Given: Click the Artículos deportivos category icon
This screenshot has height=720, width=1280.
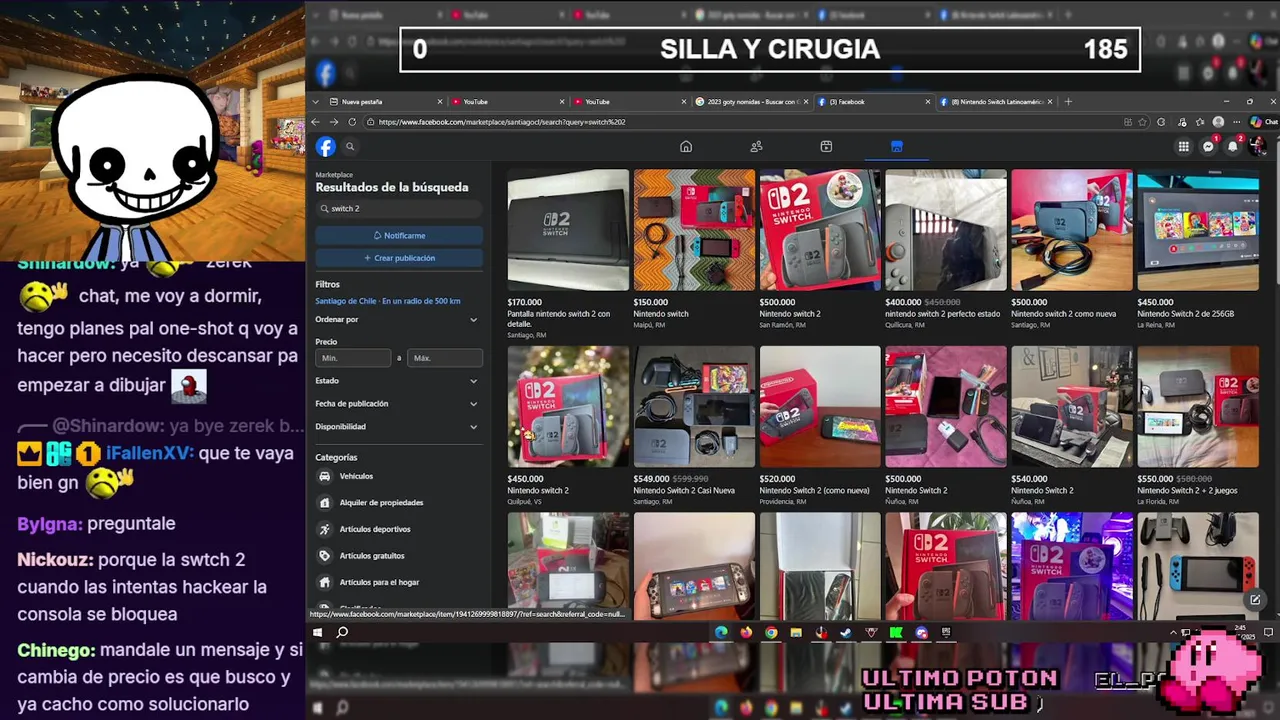Looking at the screenshot, I should click(x=325, y=529).
